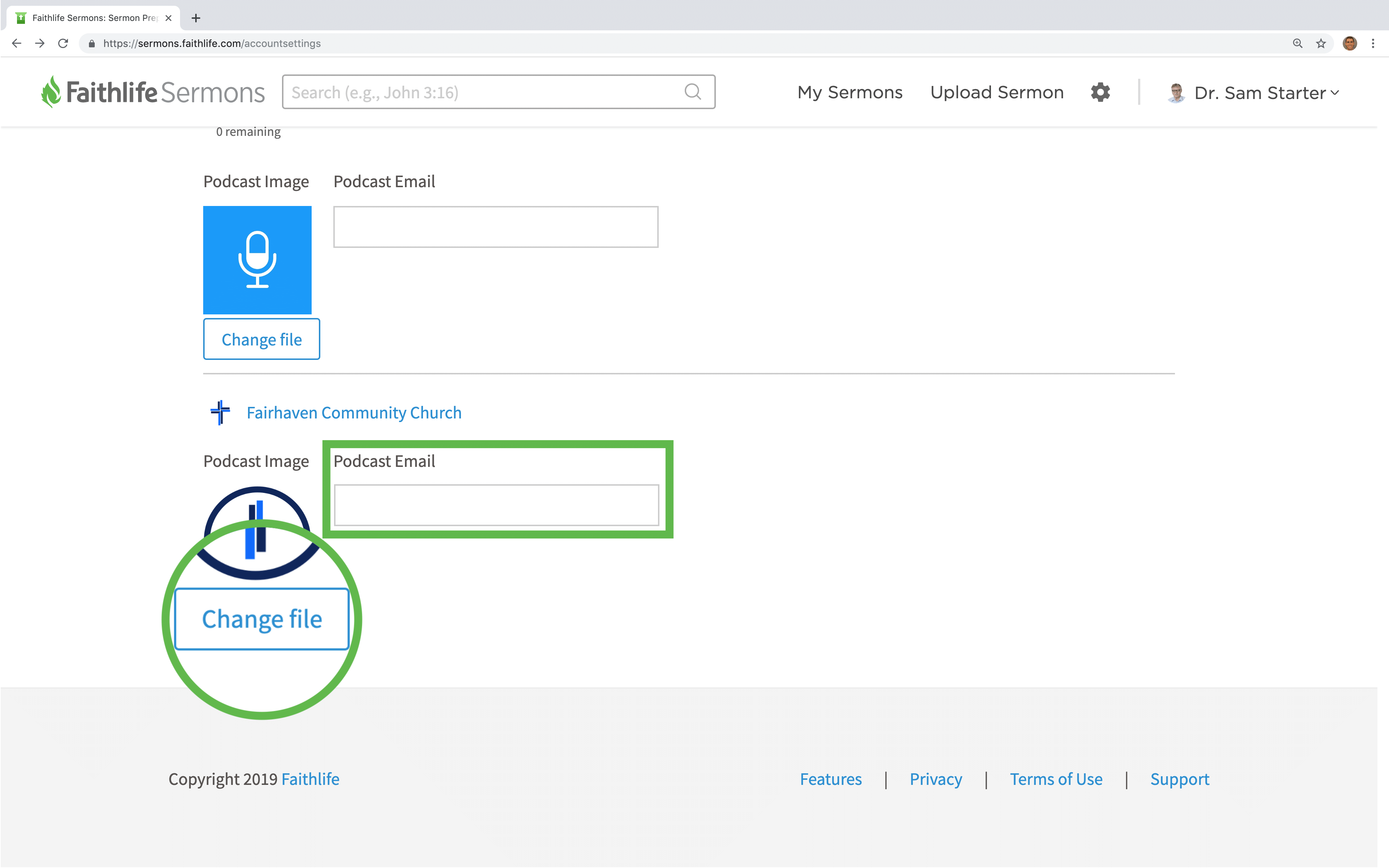Click the Fairhaven circular podcast image
Image resolution: width=1389 pixels, height=868 pixels.
pos(257,533)
